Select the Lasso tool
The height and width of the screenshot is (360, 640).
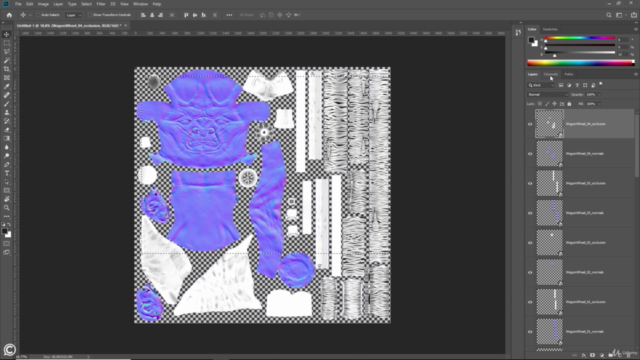(x=7, y=52)
